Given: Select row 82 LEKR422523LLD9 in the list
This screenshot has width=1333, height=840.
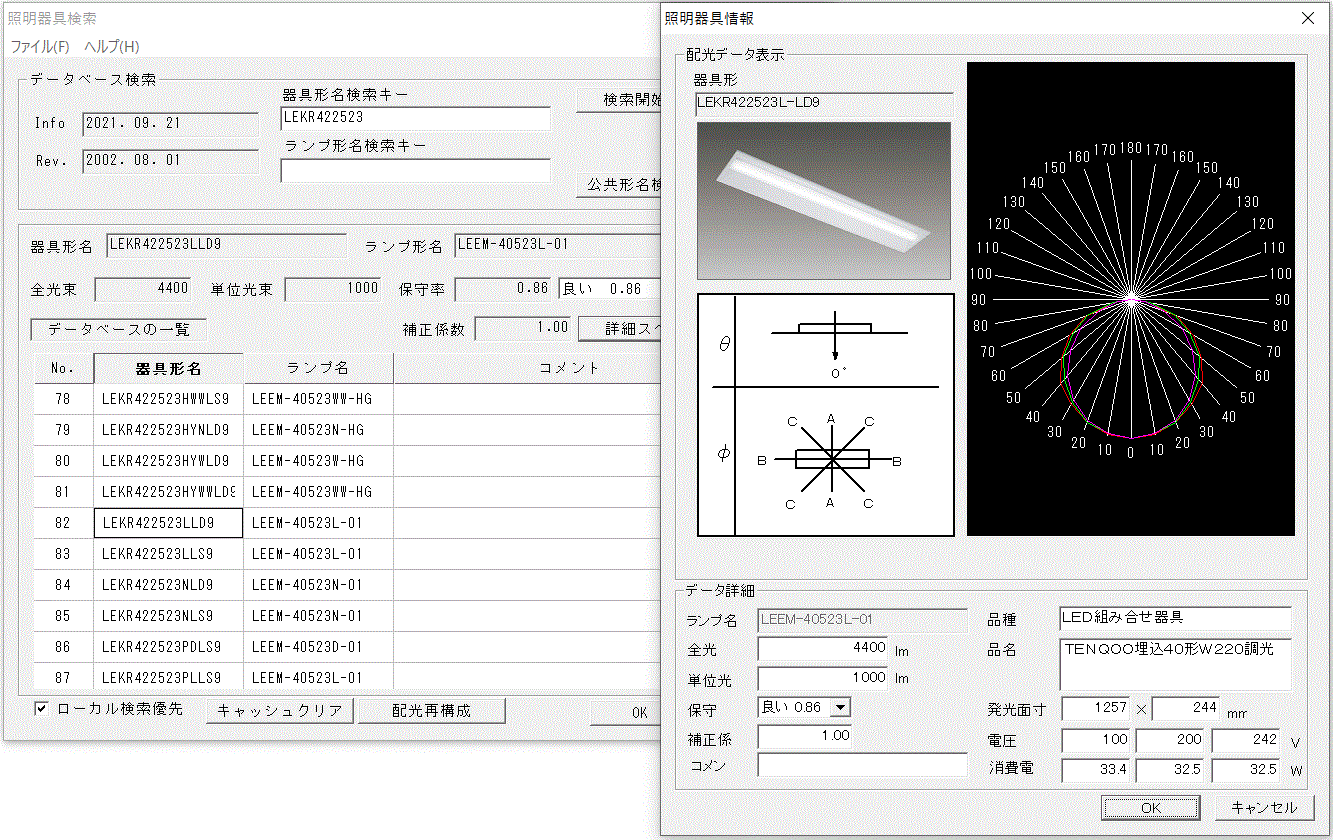Looking at the screenshot, I should pyautogui.click(x=167, y=522).
